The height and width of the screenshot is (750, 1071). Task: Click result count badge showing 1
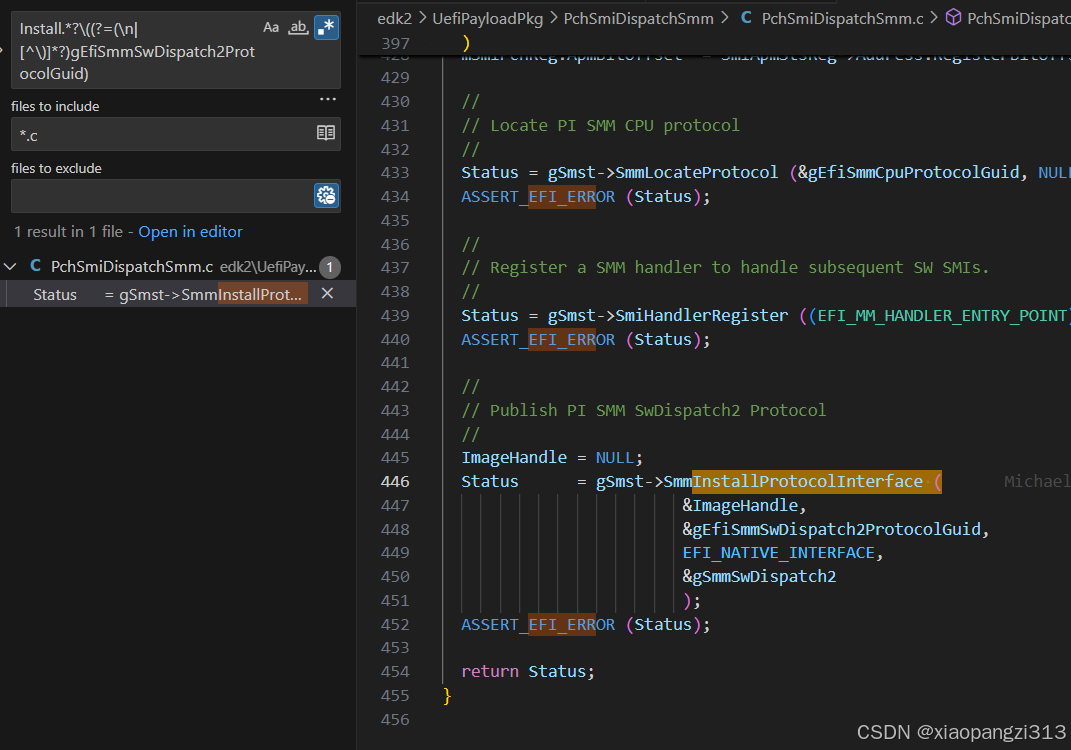click(329, 267)
